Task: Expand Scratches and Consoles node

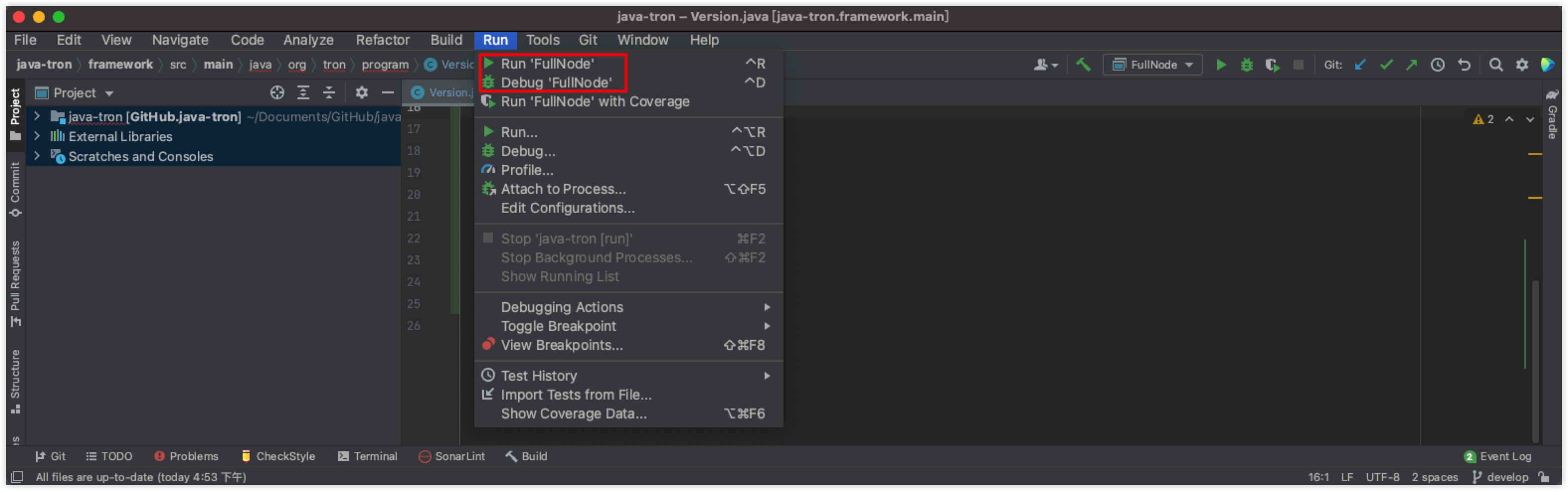Action: click(x=36, y=156)
